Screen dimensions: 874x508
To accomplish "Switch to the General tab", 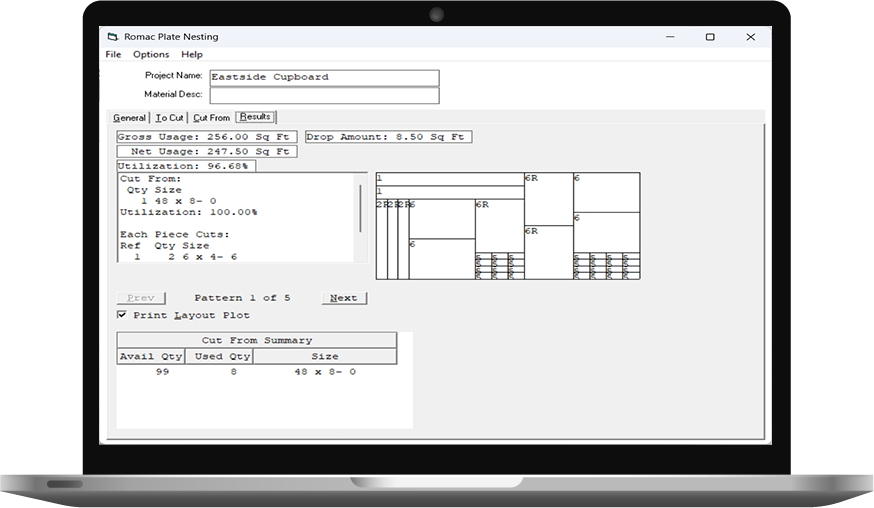I will pyautogui.click(x=129, y=117).
